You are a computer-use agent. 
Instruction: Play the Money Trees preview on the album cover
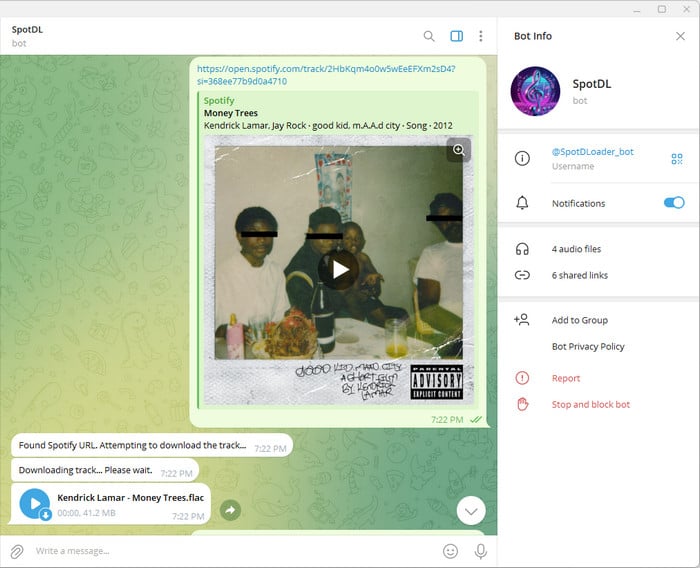pos(338,269)
